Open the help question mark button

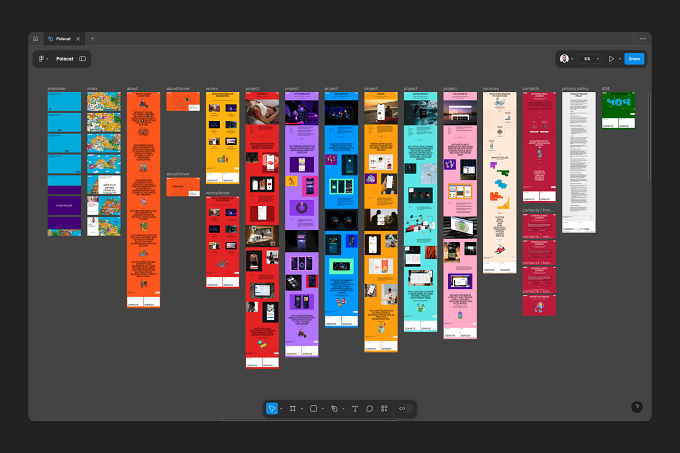637,407
